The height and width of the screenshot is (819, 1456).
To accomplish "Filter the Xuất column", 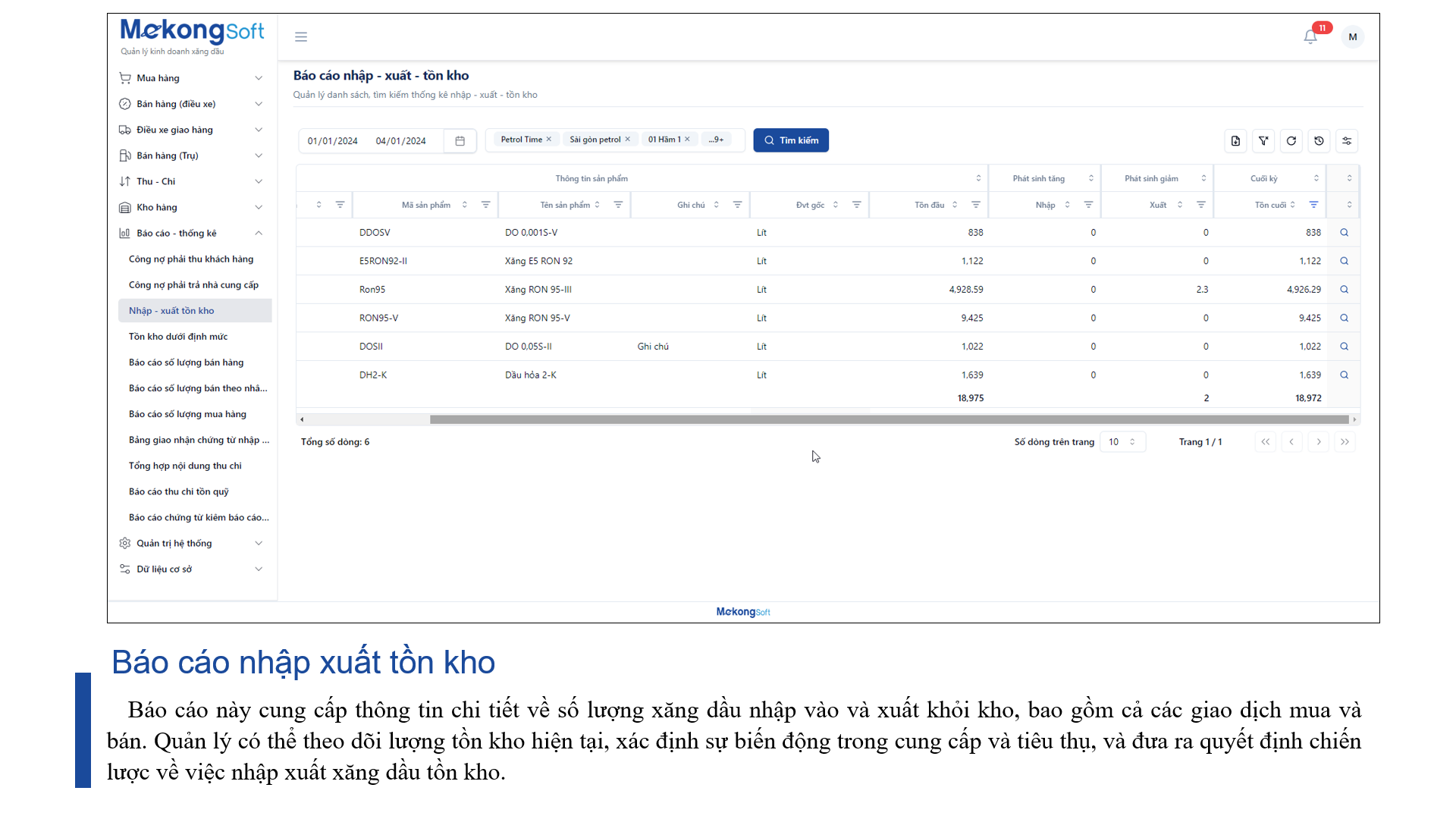I will coord(1200,205).
